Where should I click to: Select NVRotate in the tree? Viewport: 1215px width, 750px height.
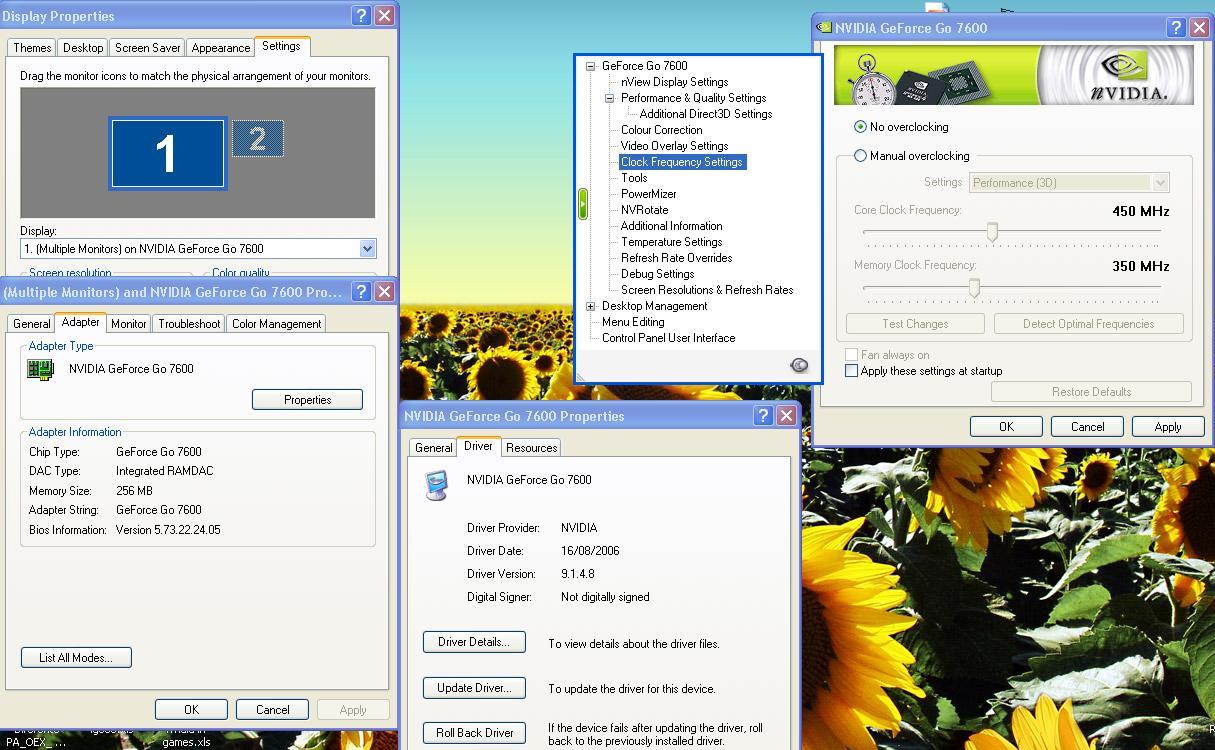(644, 210)
